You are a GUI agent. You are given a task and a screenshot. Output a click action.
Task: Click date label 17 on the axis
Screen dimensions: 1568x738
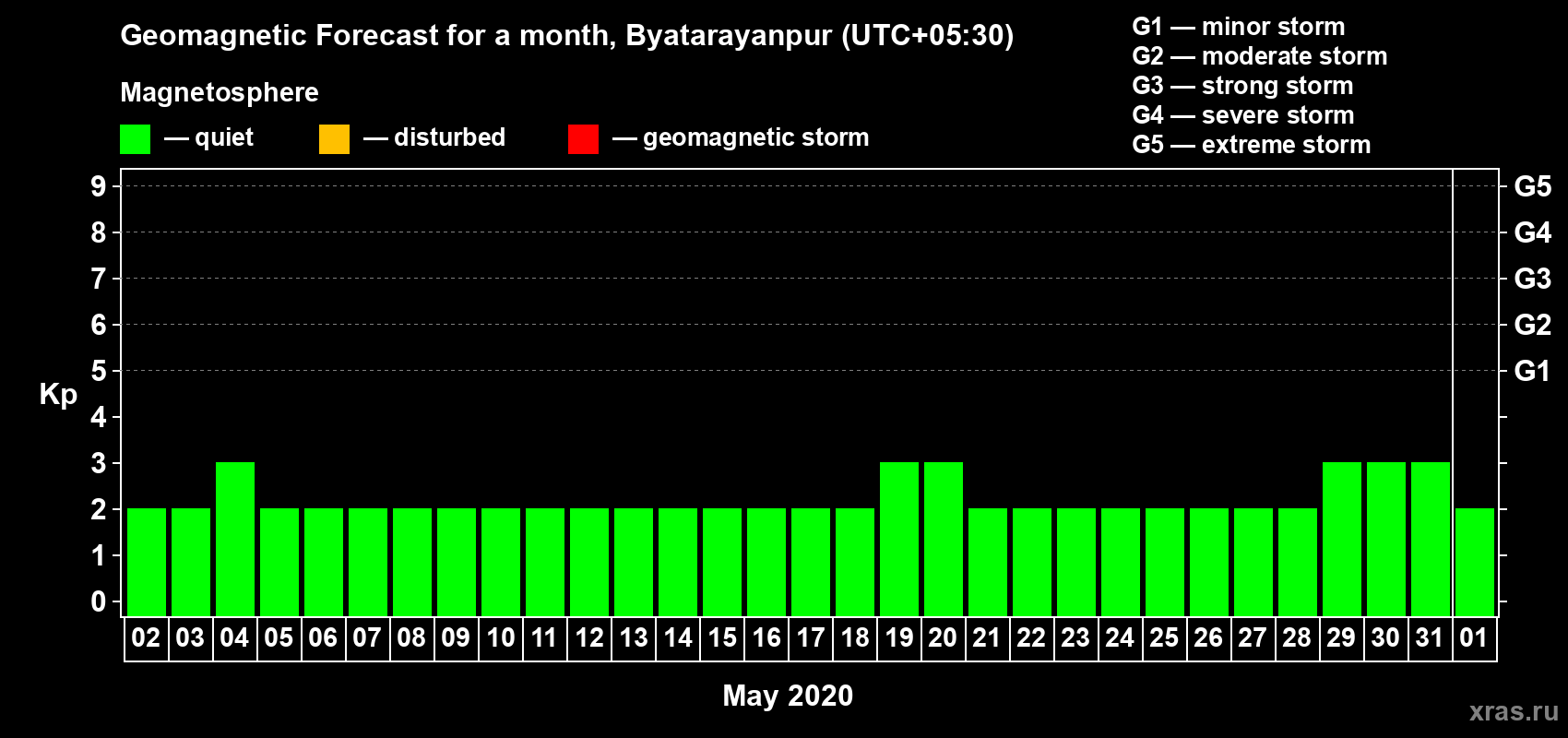[810, 638]
